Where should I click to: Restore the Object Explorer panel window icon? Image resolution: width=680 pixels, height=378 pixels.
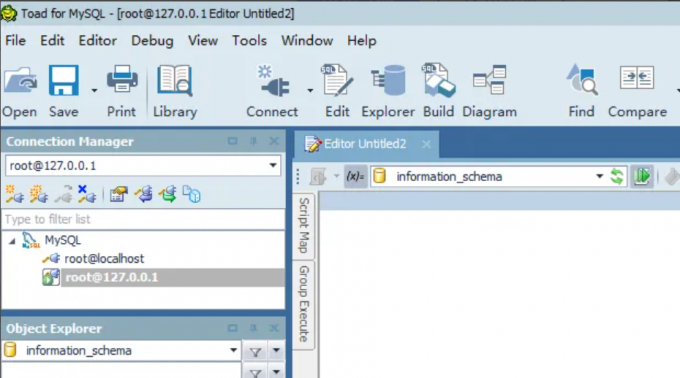pyautogui.click(x=232, y=329)
